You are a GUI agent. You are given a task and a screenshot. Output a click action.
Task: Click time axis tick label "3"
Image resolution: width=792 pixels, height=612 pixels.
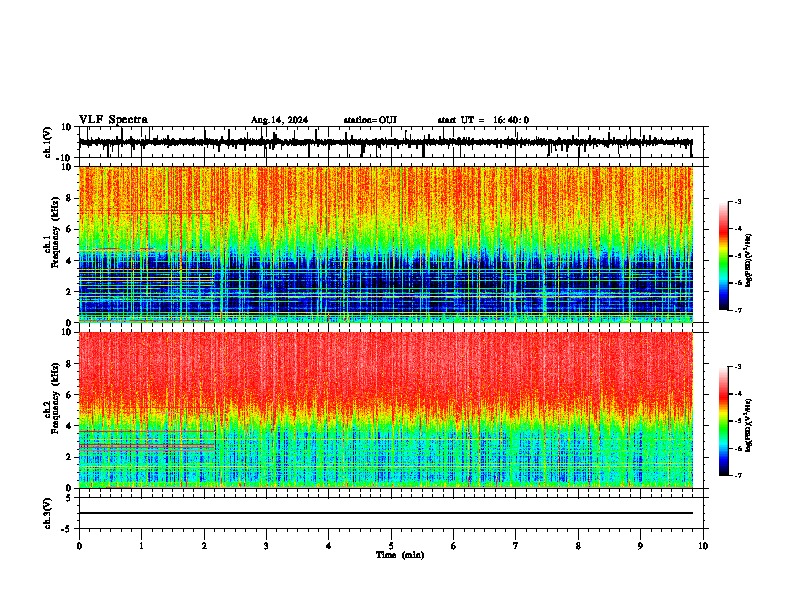pos(266,546)
